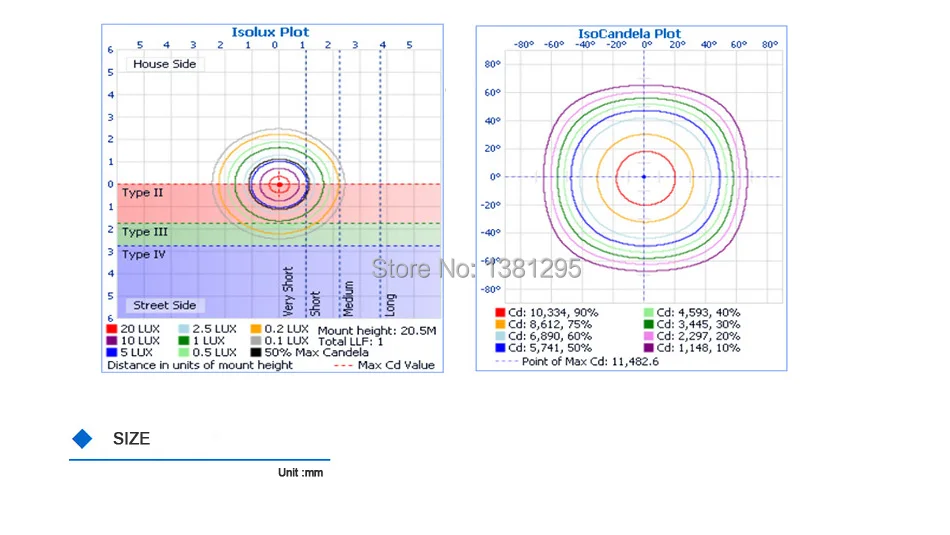
Task: Click the '50% Max Candela' legend text
Action: point(316,352)
